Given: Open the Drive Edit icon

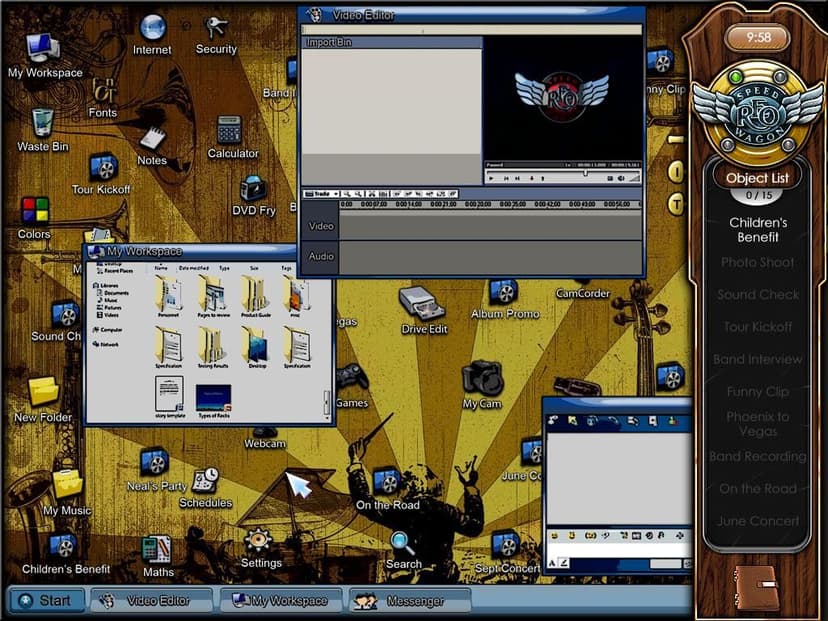Looking at the screenshot, I should tap(422, 303).
